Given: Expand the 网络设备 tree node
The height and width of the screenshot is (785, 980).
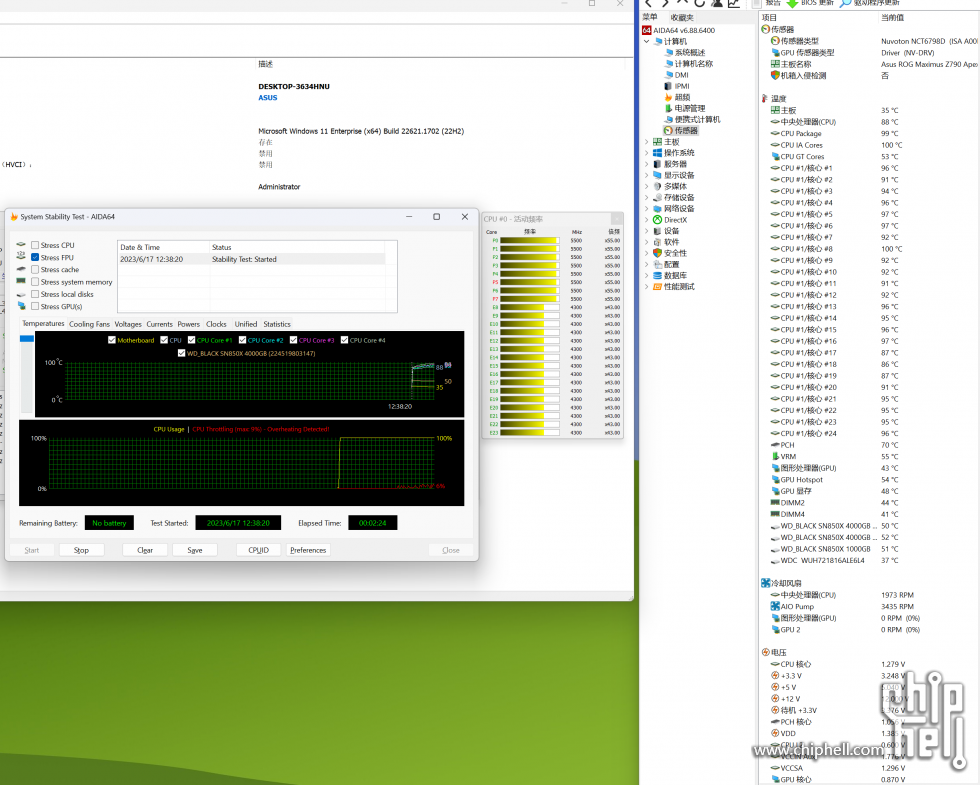Looking at the screenshot, I should (x=647, y=208).
